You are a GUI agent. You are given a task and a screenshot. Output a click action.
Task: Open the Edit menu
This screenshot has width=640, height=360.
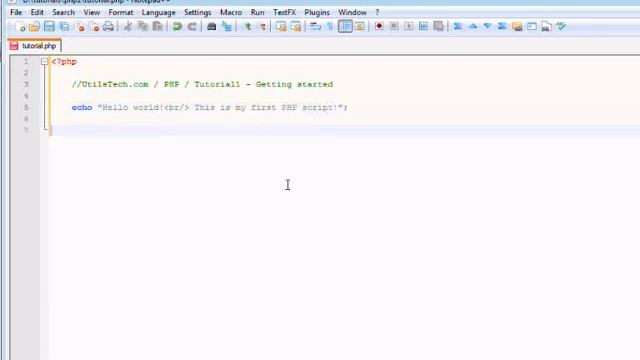click(x=37, y=12)
